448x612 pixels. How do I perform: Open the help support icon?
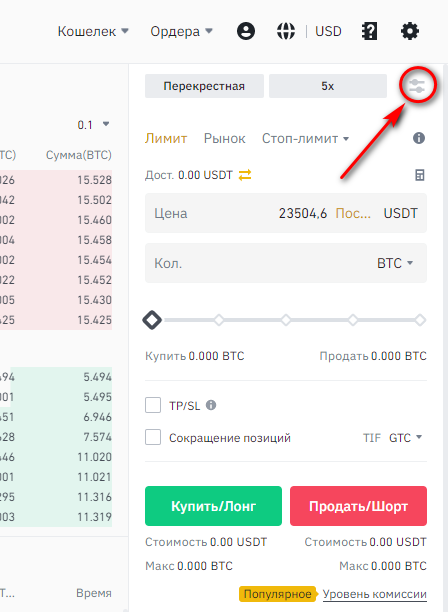coord(369,31)
